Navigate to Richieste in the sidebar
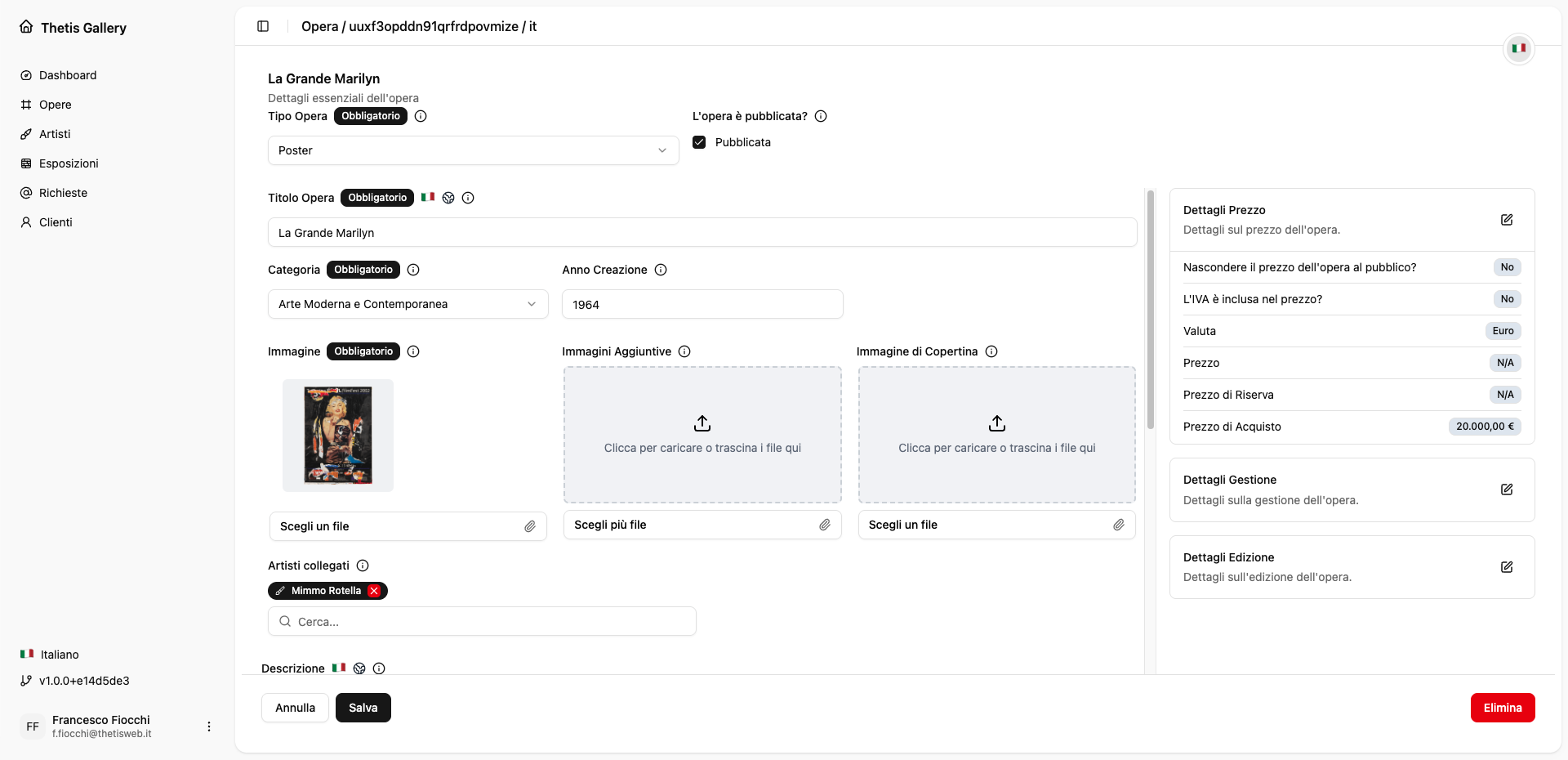Viewport: 1568px width, 760px height. coord(63,193)
